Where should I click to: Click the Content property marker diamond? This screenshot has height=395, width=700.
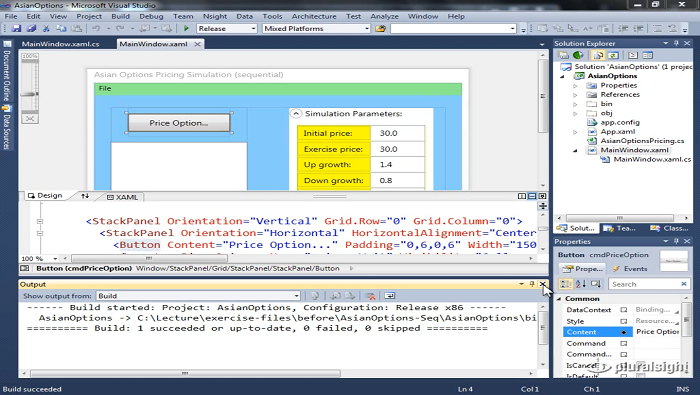click(x=624, y=332)
